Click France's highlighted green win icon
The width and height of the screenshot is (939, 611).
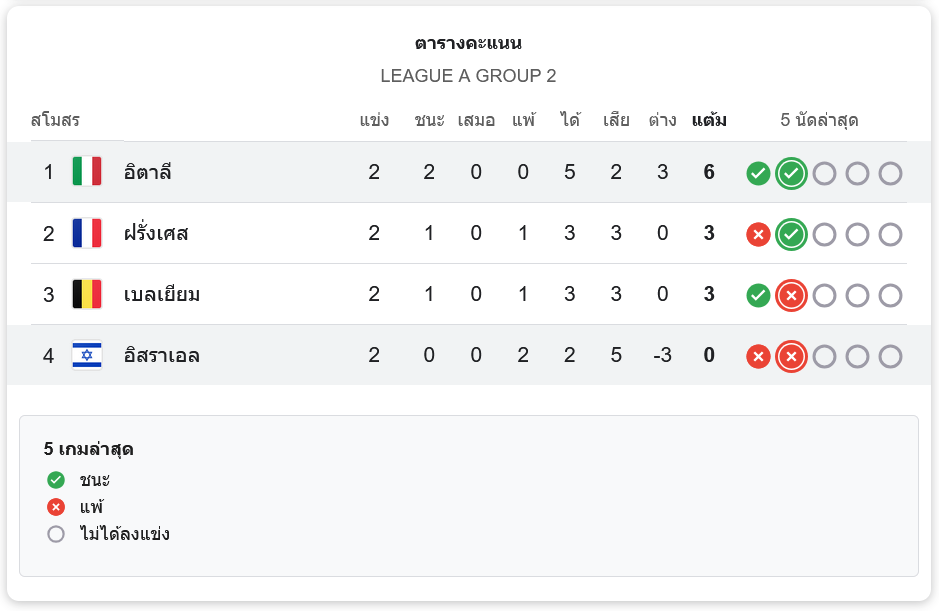[x=791, y=234]
